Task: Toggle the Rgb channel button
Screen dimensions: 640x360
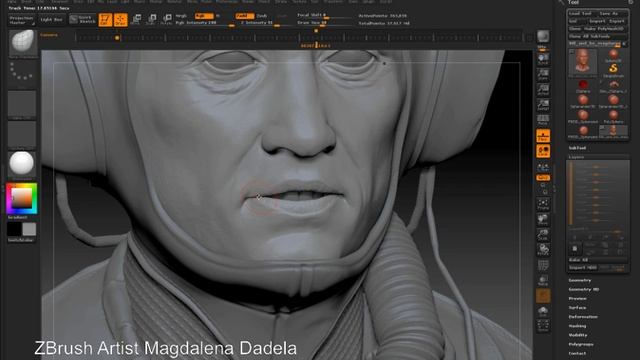Action: tap(204, 16)
